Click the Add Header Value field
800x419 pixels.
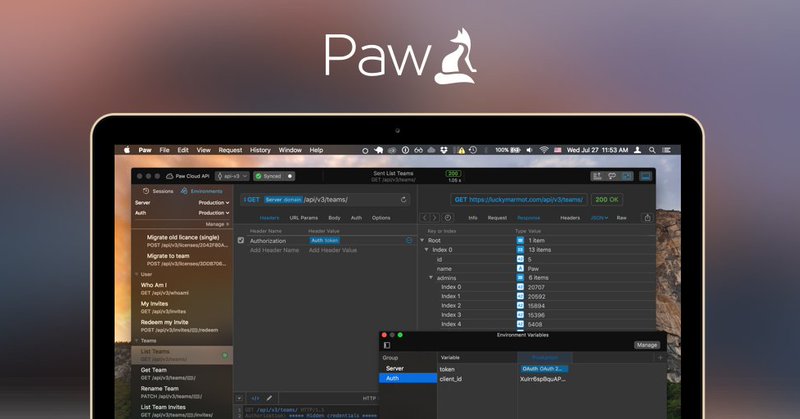coord(333,250)
